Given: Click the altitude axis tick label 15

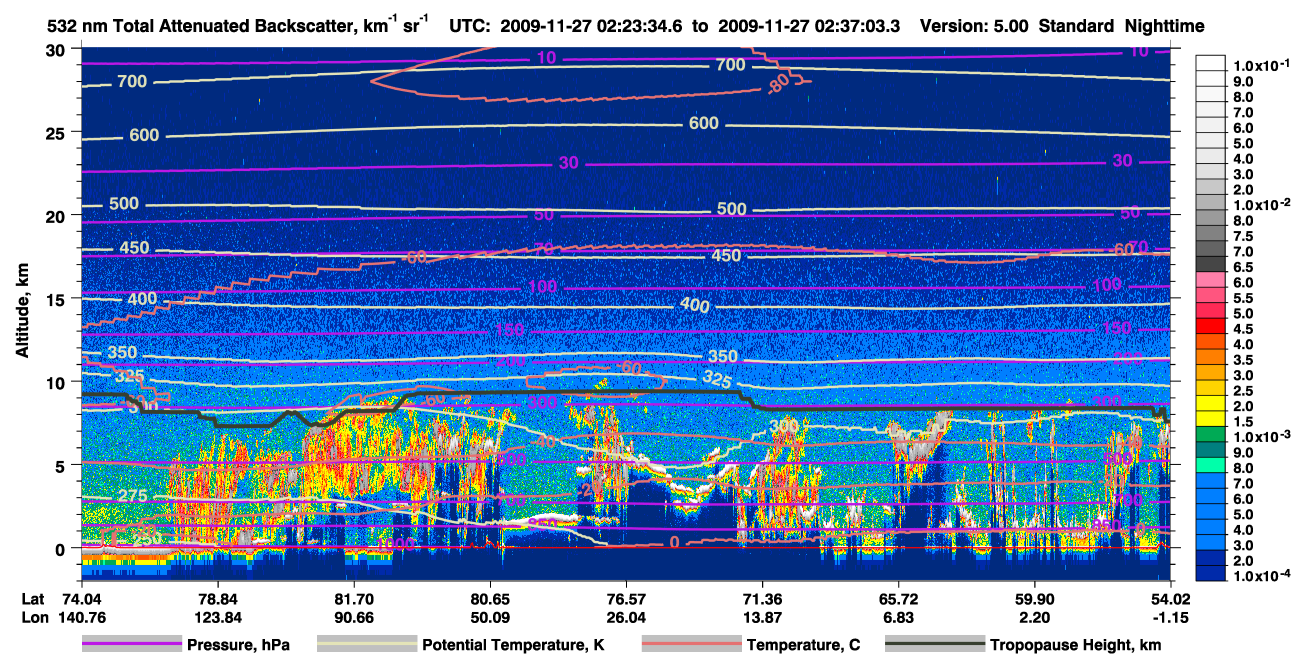Looking at the screenshot, I should click(x=57, y=299).
